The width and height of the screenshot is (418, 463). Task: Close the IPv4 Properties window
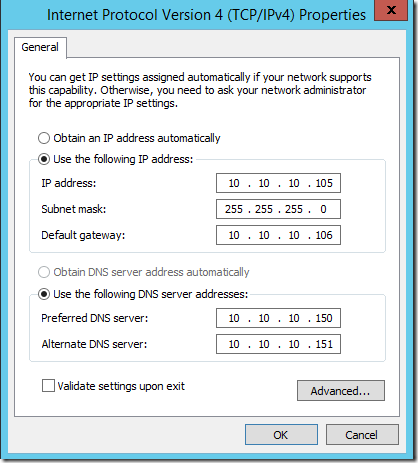(391, 10)
